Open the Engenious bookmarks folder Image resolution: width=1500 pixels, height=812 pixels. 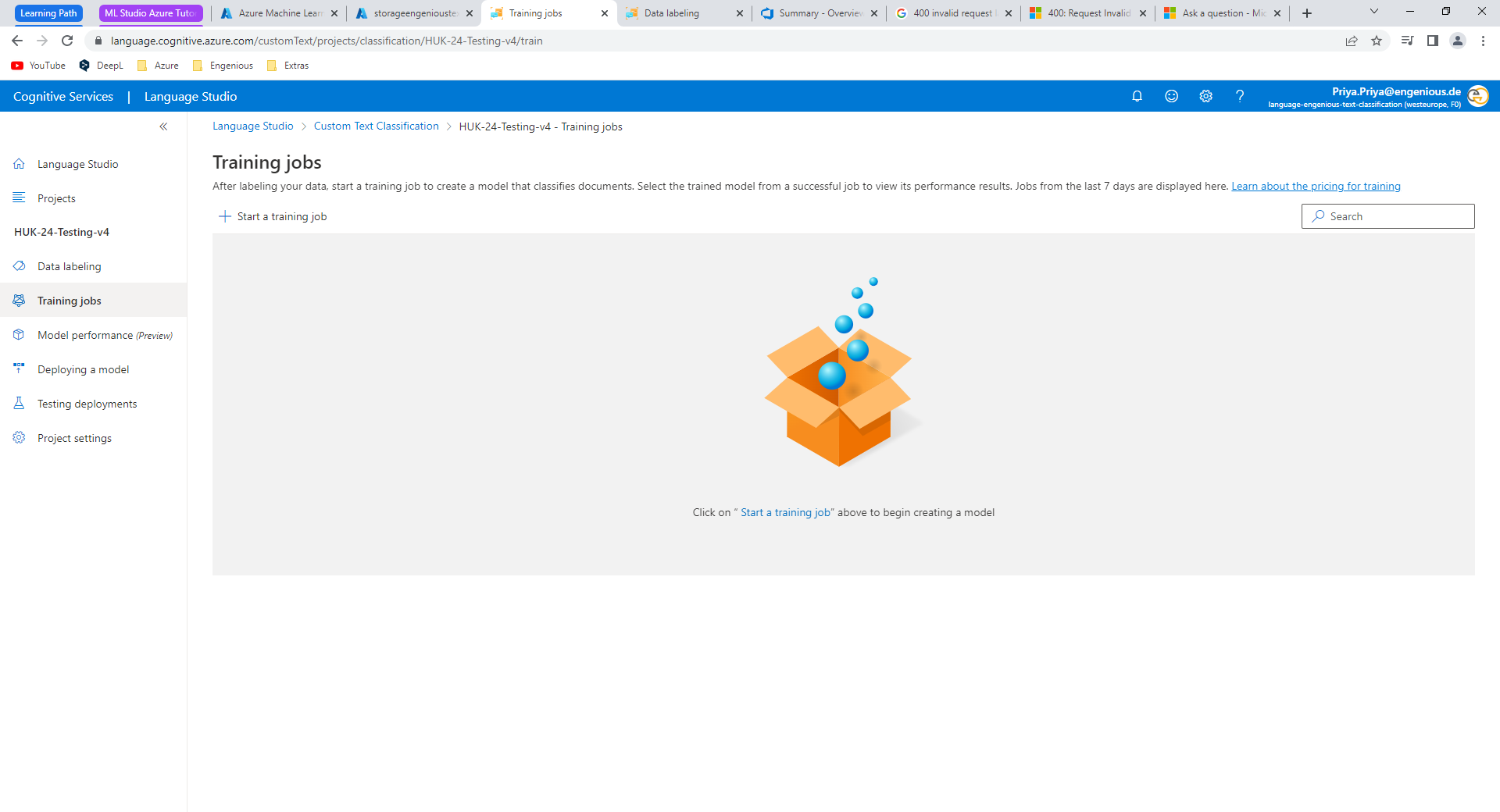click(x=223, y=66)
